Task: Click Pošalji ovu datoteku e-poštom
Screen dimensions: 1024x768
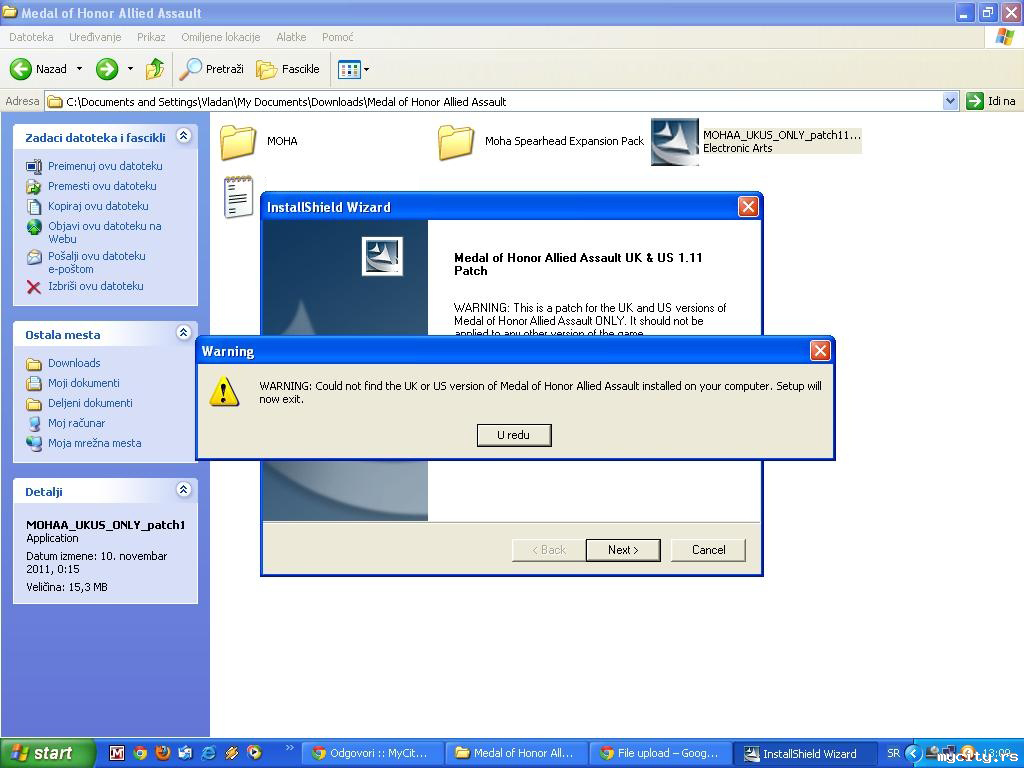Action: [x=97, y=263]
